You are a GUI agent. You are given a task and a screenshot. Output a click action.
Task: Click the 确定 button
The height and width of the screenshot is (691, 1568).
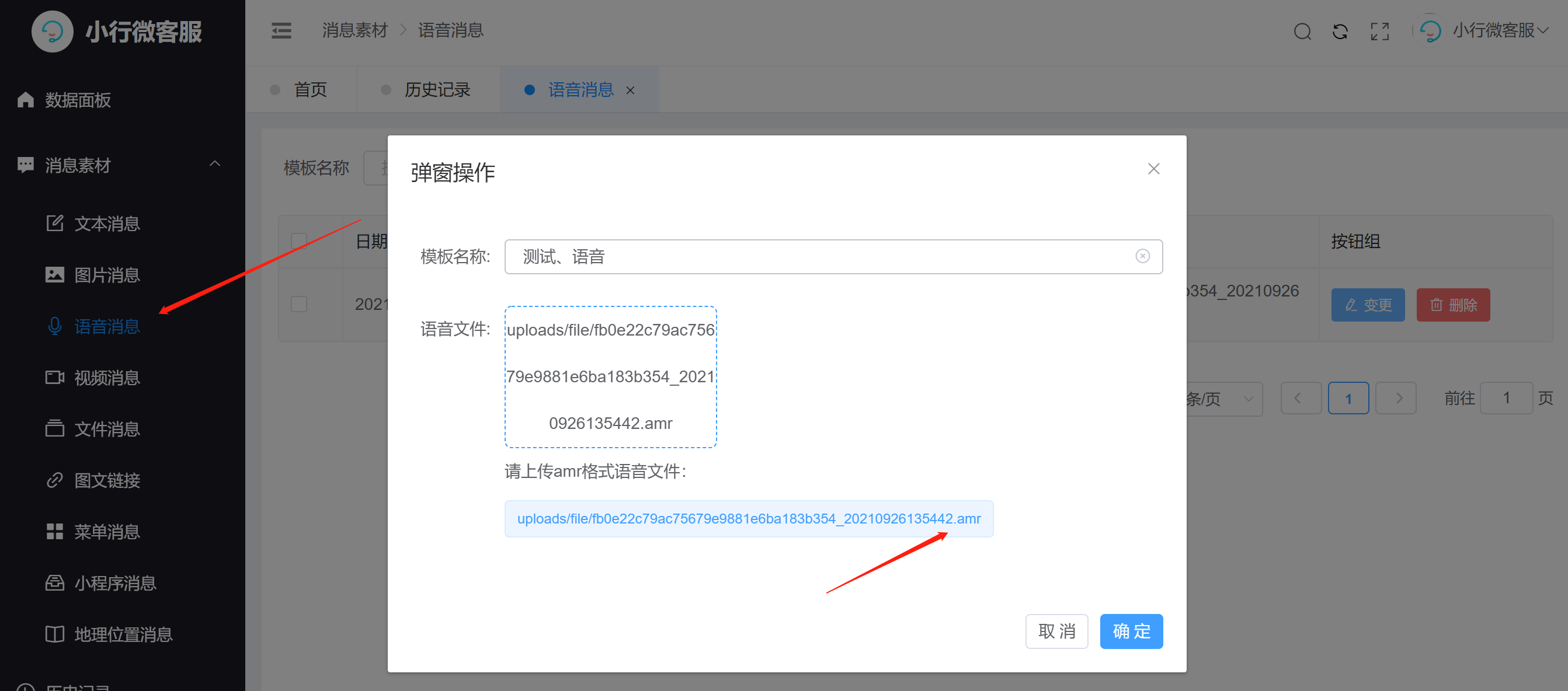coord(1131,631)
